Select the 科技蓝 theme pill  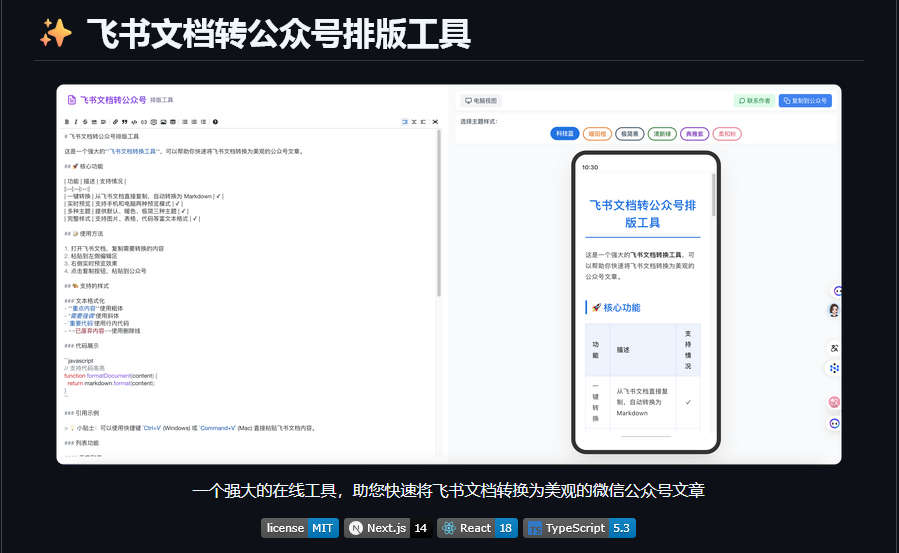pyautogui.click(x=565, y=134)
